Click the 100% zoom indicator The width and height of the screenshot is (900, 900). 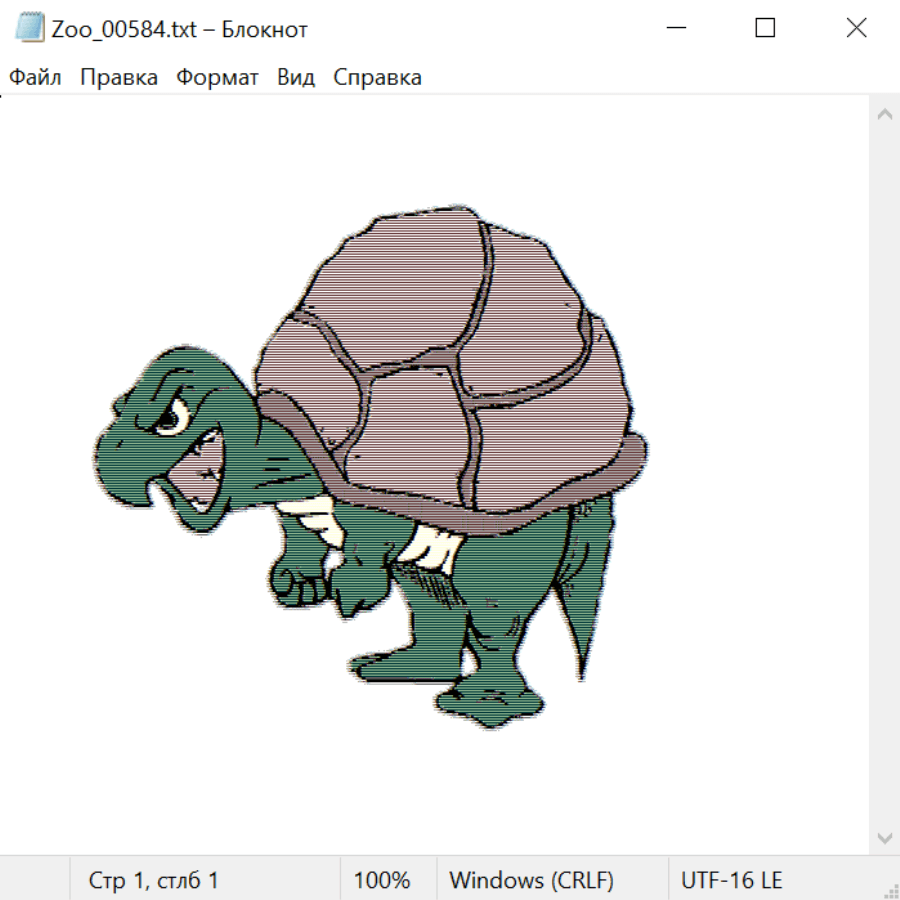pyautogui.click(x=382, y=881)
